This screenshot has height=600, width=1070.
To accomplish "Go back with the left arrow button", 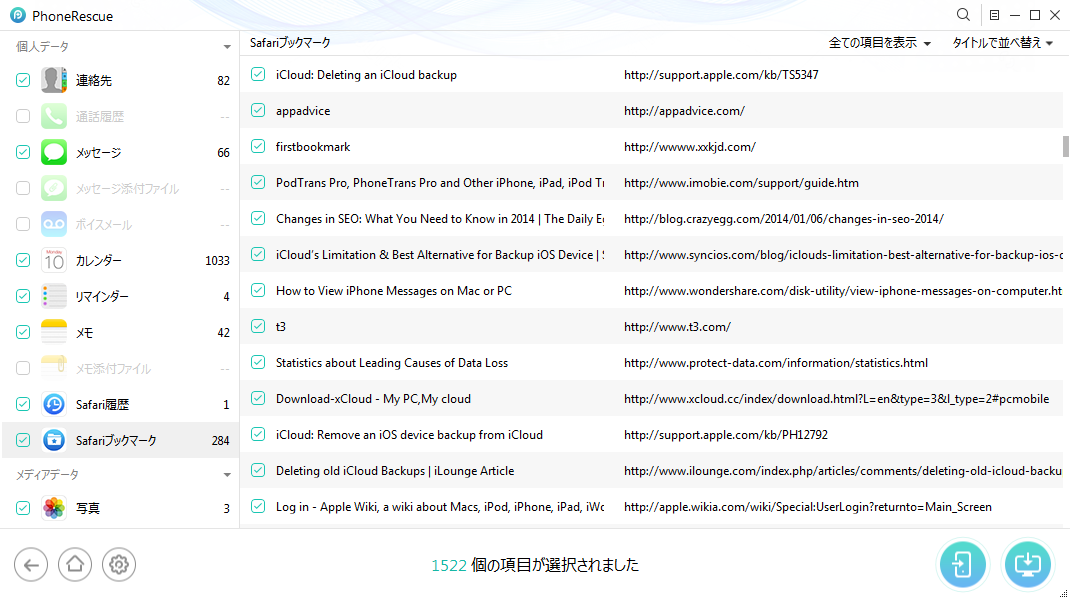I will point(31,565).
